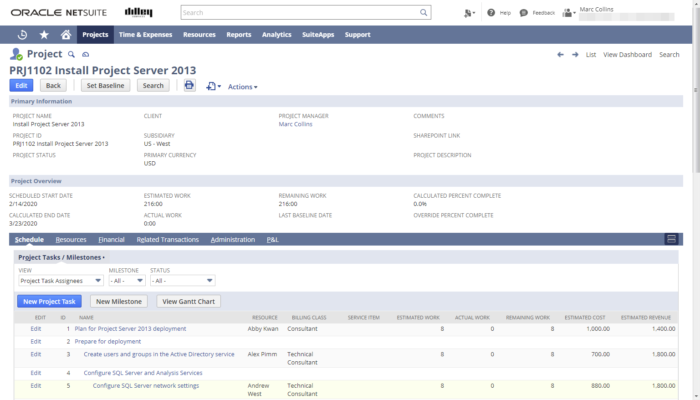Open task Plan for Project Server 2013 deployment
700x400 pixels.
(130, 329)
